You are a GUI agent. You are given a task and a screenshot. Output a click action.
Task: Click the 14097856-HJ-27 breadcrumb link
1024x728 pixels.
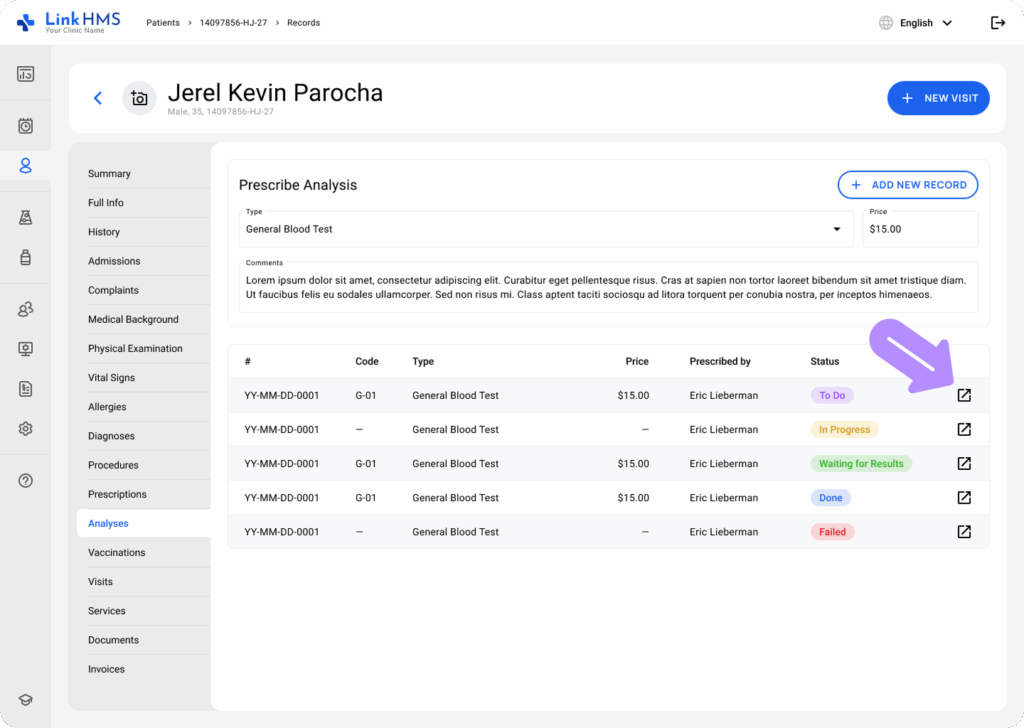tap(233, 23)
